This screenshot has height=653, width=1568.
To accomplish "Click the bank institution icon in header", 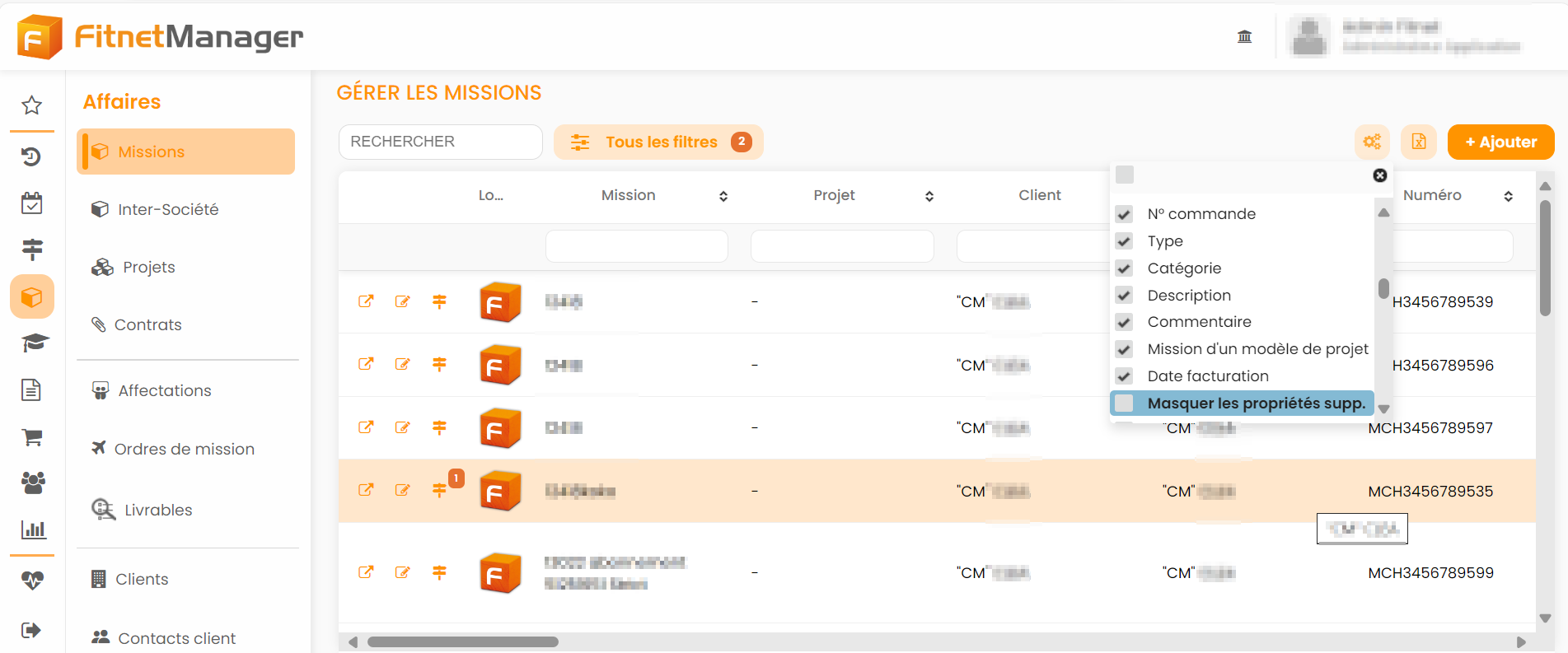I will [1244, 36].
